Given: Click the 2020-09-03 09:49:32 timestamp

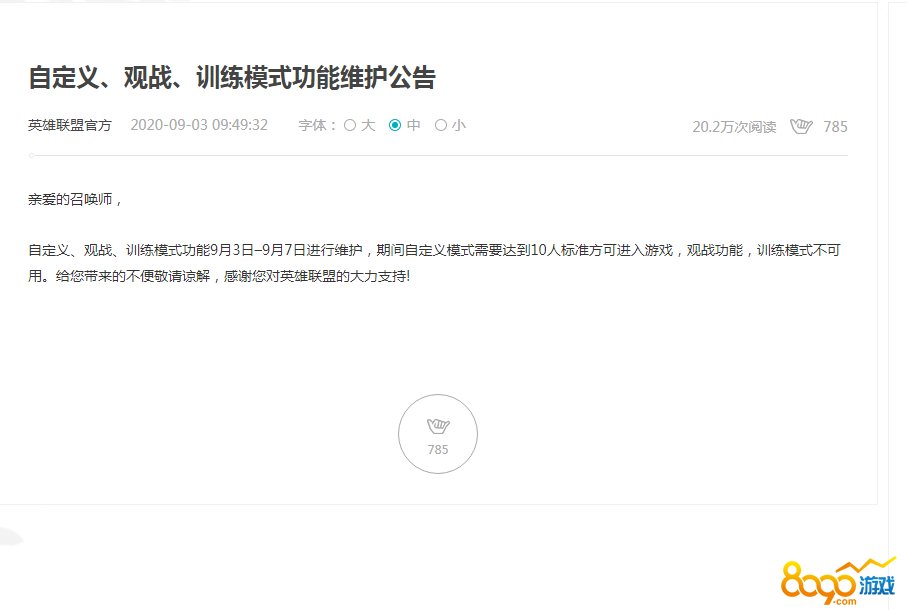Looking at the screenshot, I should (x=199, y=125).
